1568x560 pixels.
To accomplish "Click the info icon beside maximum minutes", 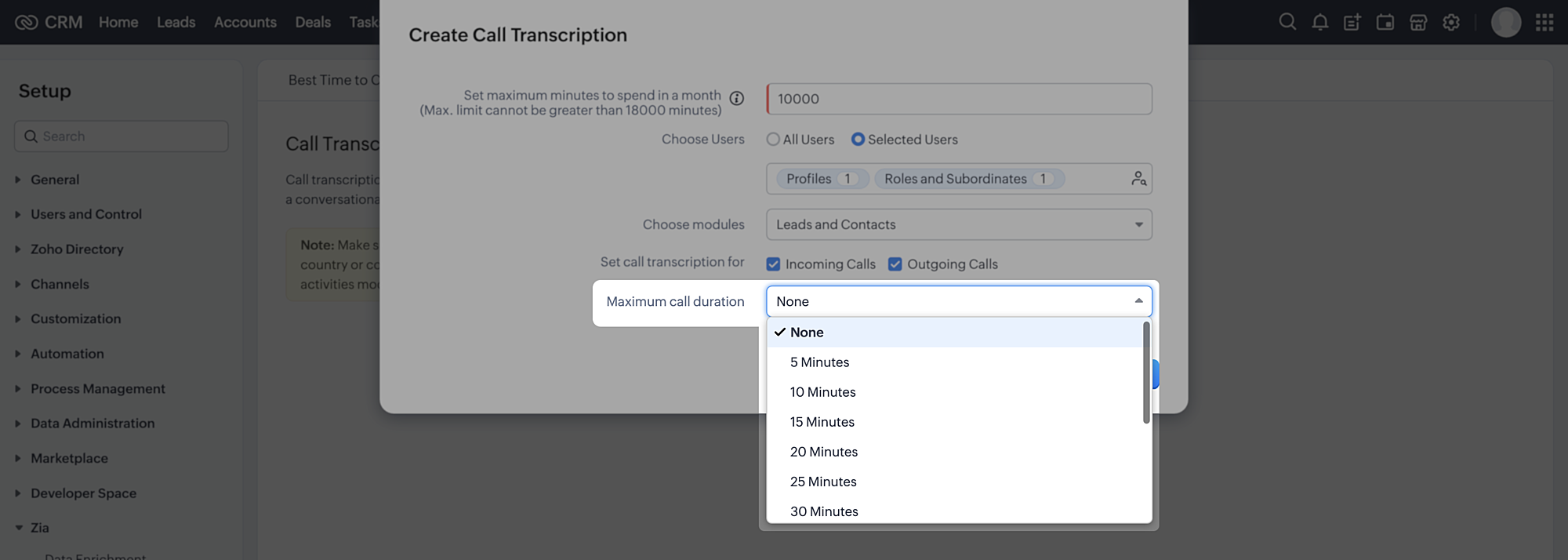I will pos(737,98).
